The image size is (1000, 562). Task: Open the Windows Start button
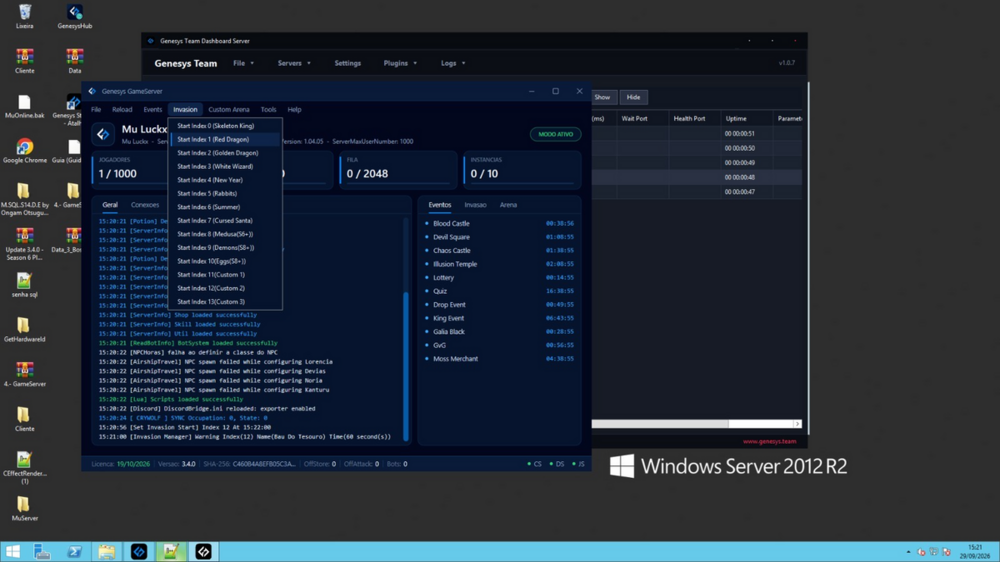tap(13, 551)
